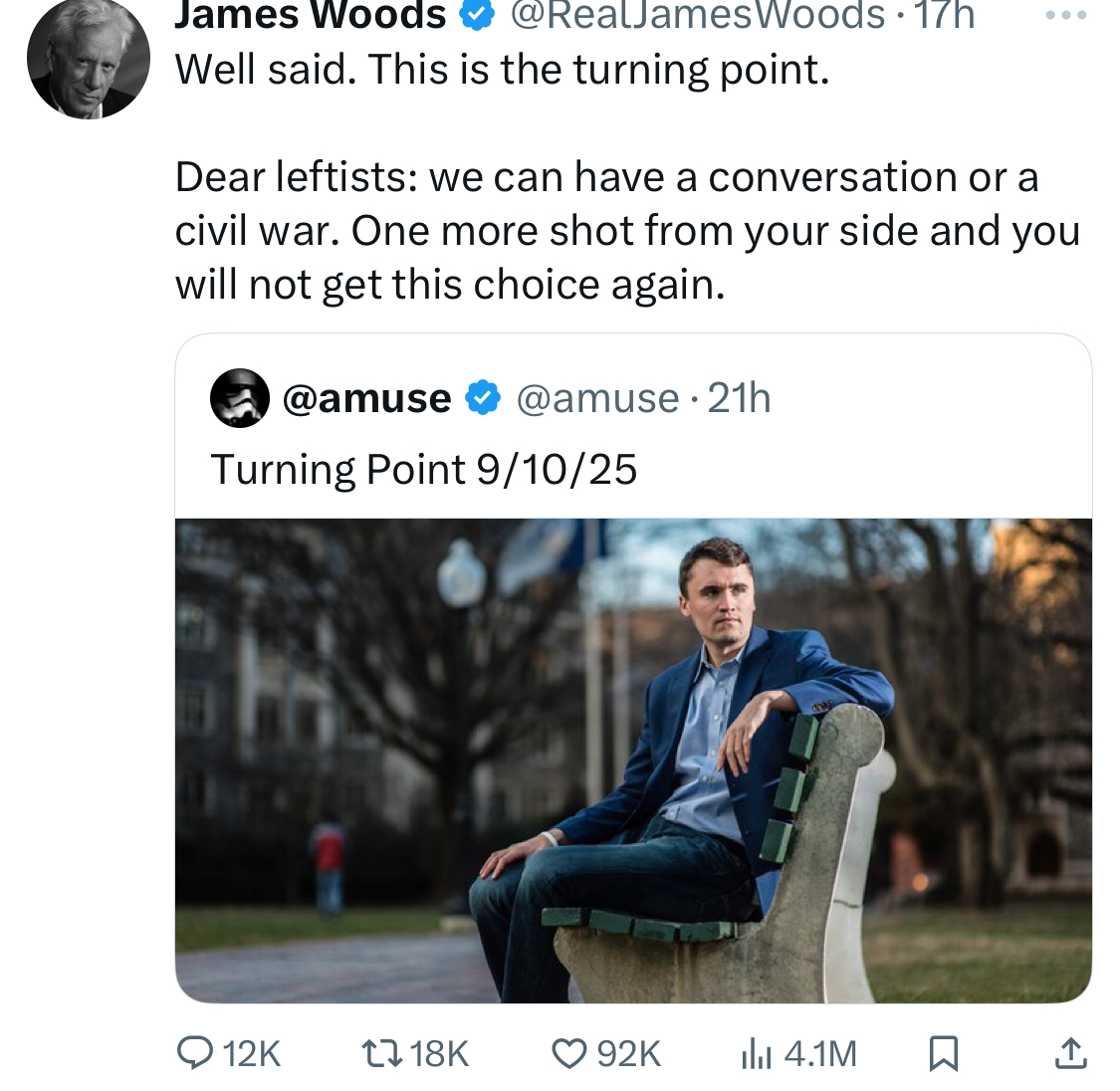Click the verified badge beside James Woods
The image size is (1120, 1091).
pos(477,14)
